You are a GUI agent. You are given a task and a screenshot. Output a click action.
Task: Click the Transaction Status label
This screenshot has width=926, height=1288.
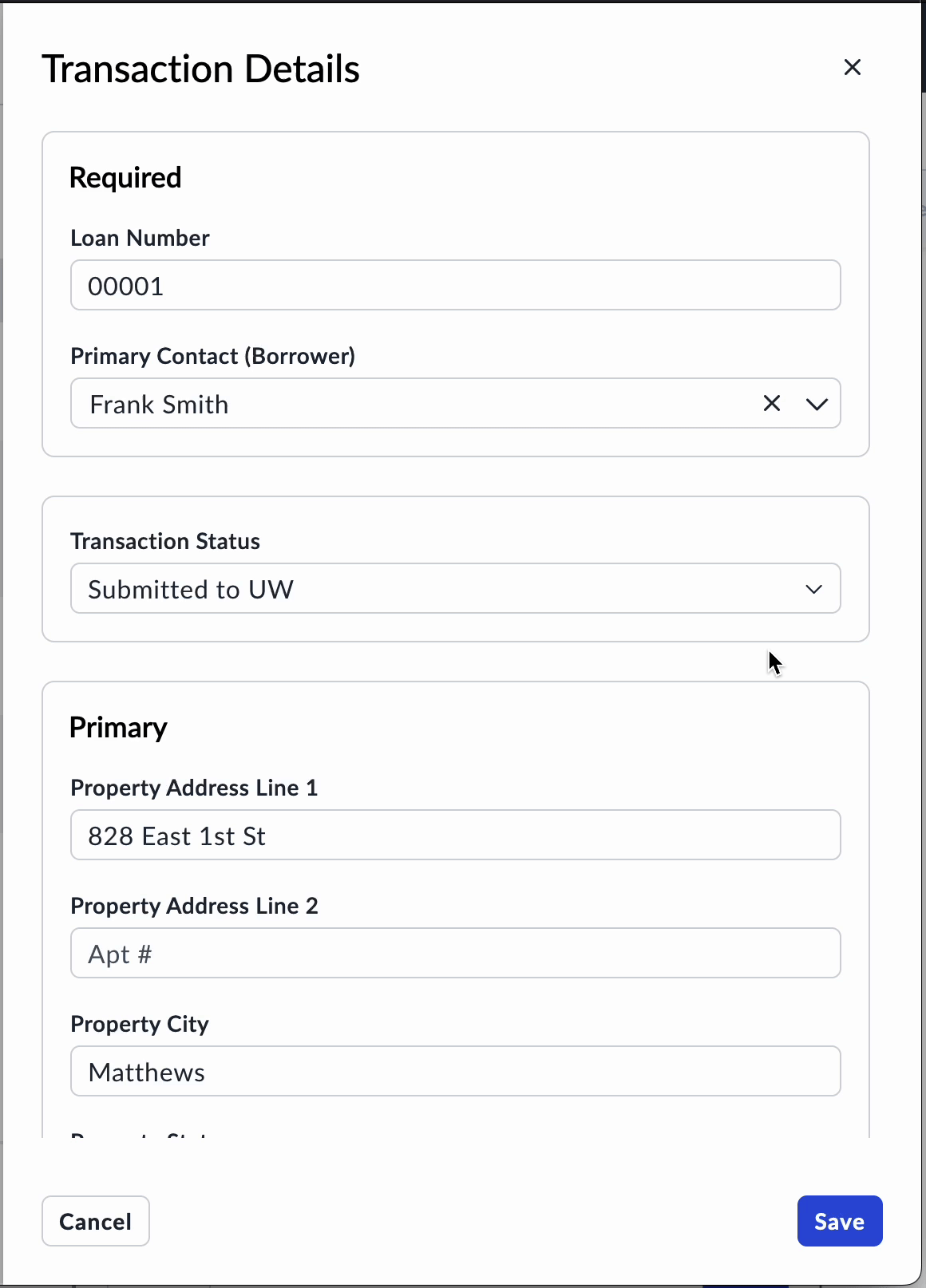(164, 541)
